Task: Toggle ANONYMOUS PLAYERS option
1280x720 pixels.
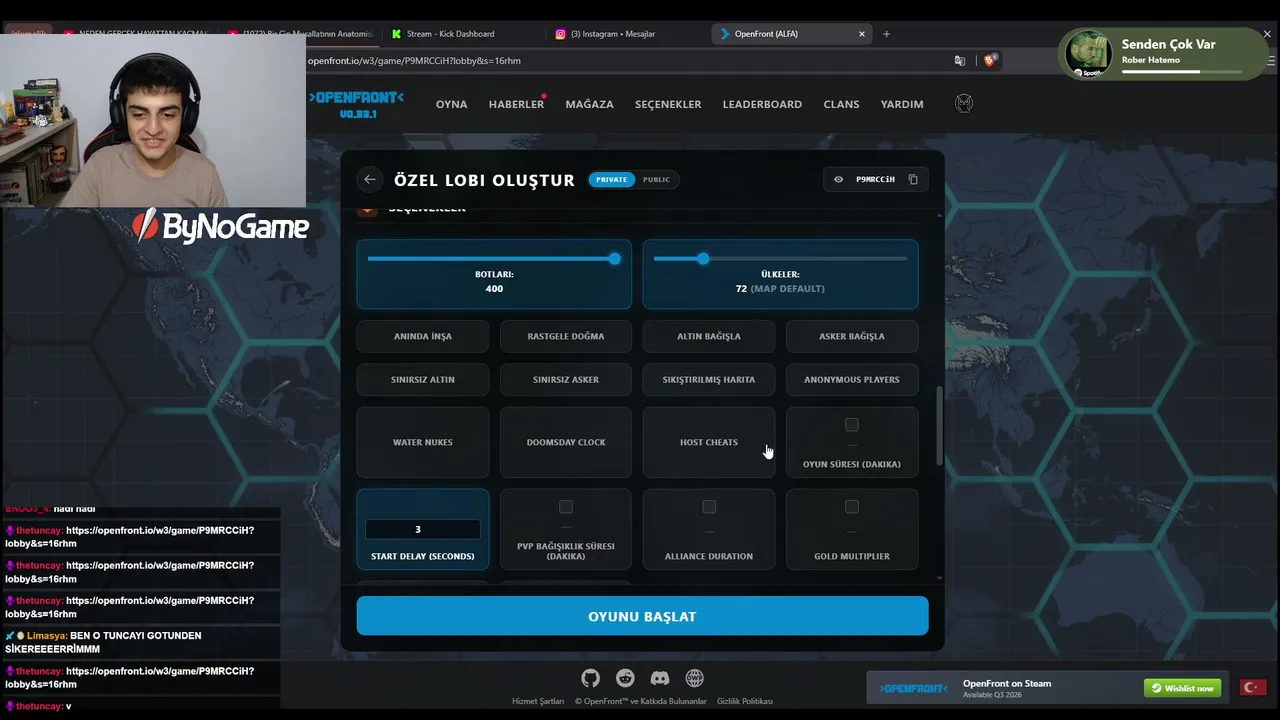Action: click(852, 379)
